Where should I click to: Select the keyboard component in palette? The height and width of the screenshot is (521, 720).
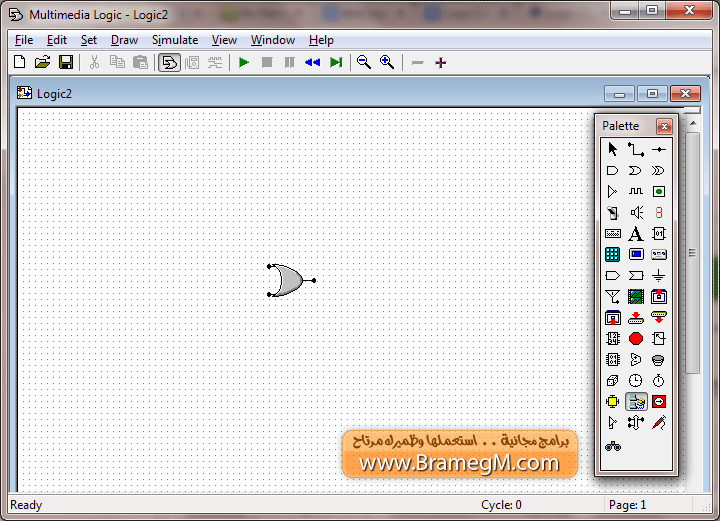point(613,234)
